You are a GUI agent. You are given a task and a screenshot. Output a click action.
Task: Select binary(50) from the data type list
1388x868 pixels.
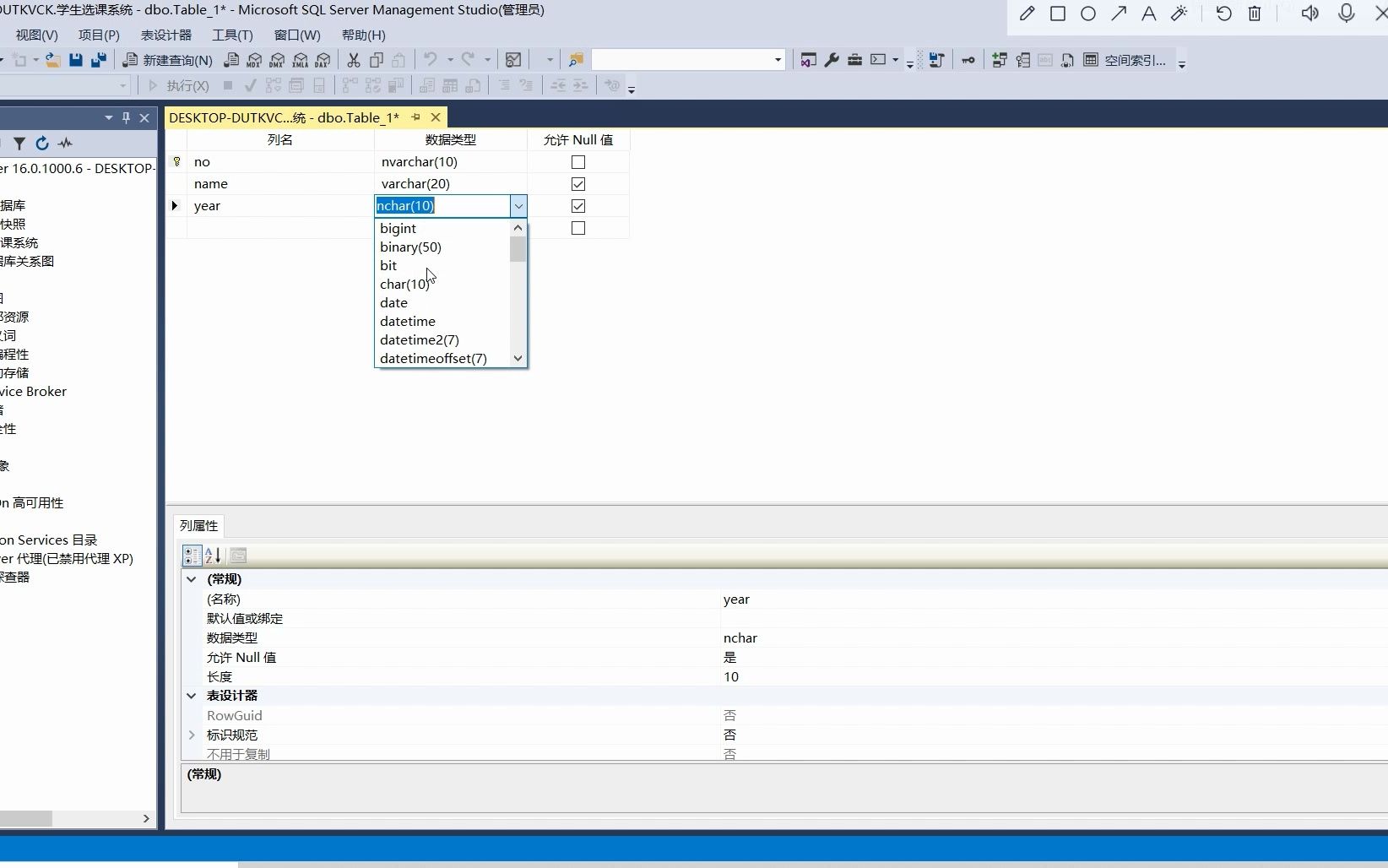(442, 247)
